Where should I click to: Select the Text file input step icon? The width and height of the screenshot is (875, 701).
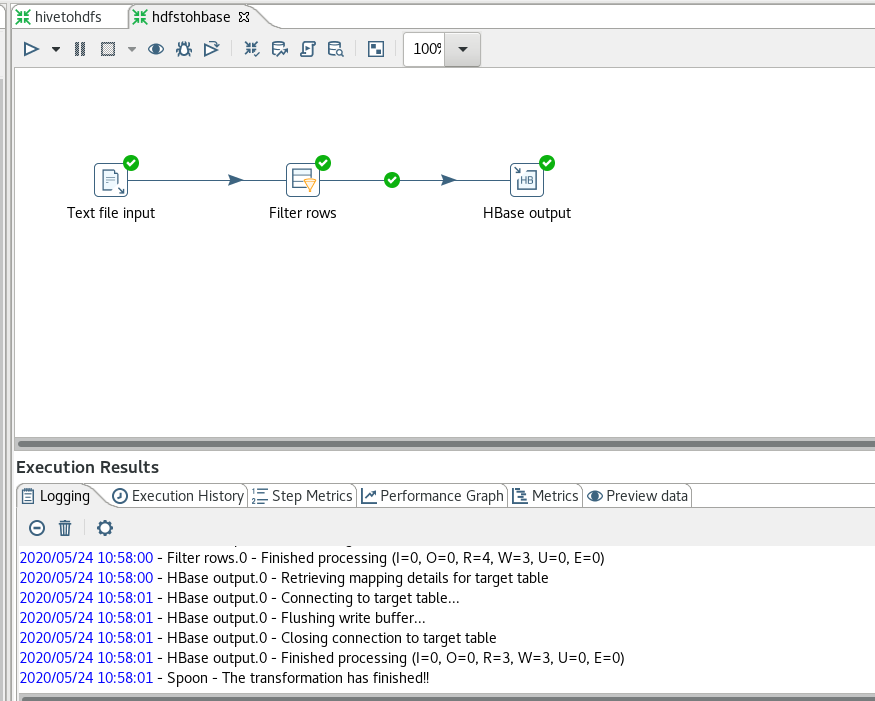pyautogui.click(x=111, y=180)
